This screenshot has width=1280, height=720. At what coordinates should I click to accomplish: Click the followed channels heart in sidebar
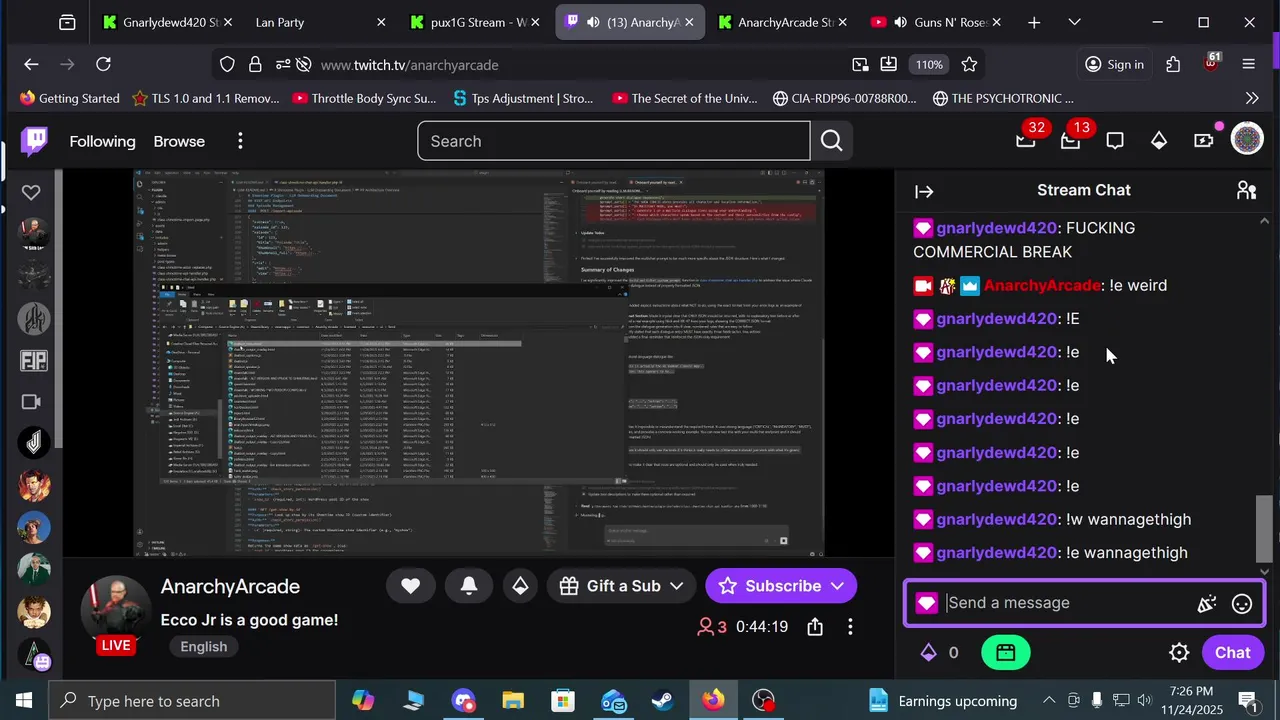point(31,192)
